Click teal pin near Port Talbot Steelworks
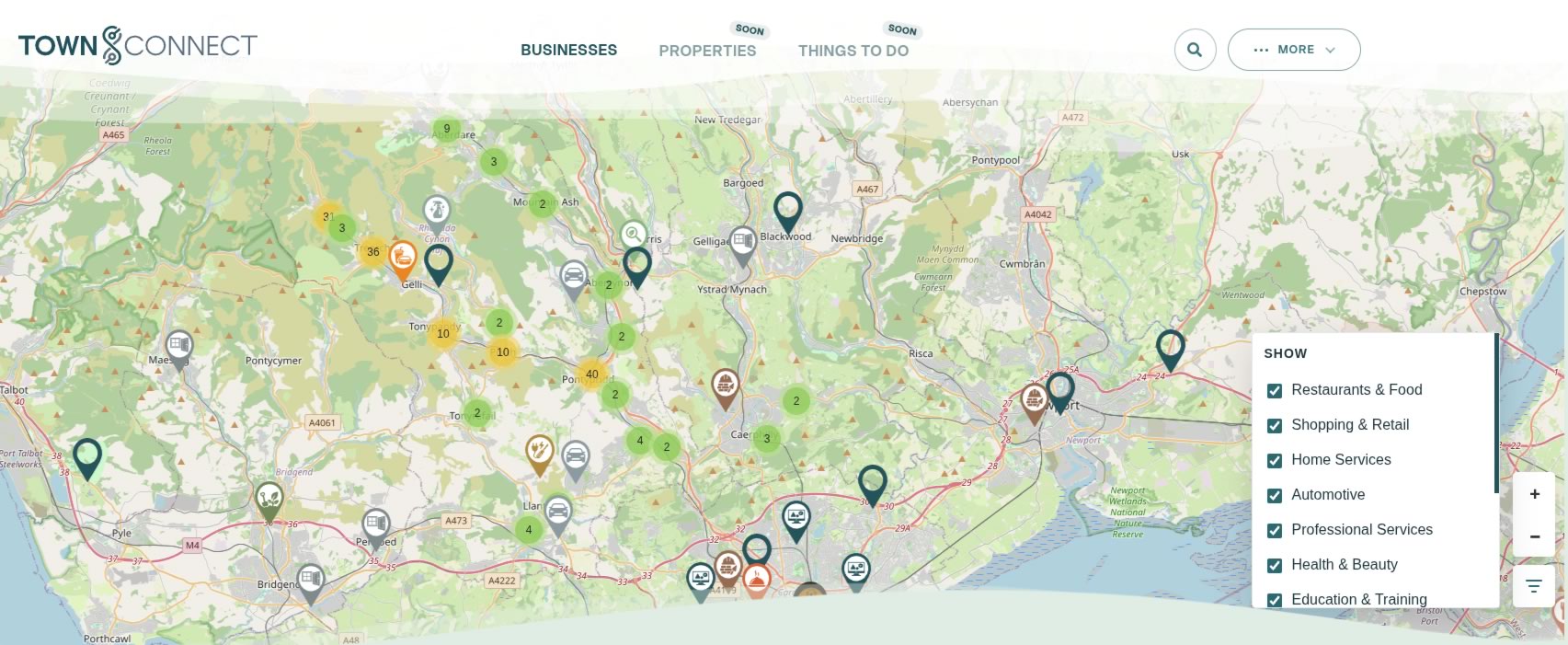 point(87,458)
